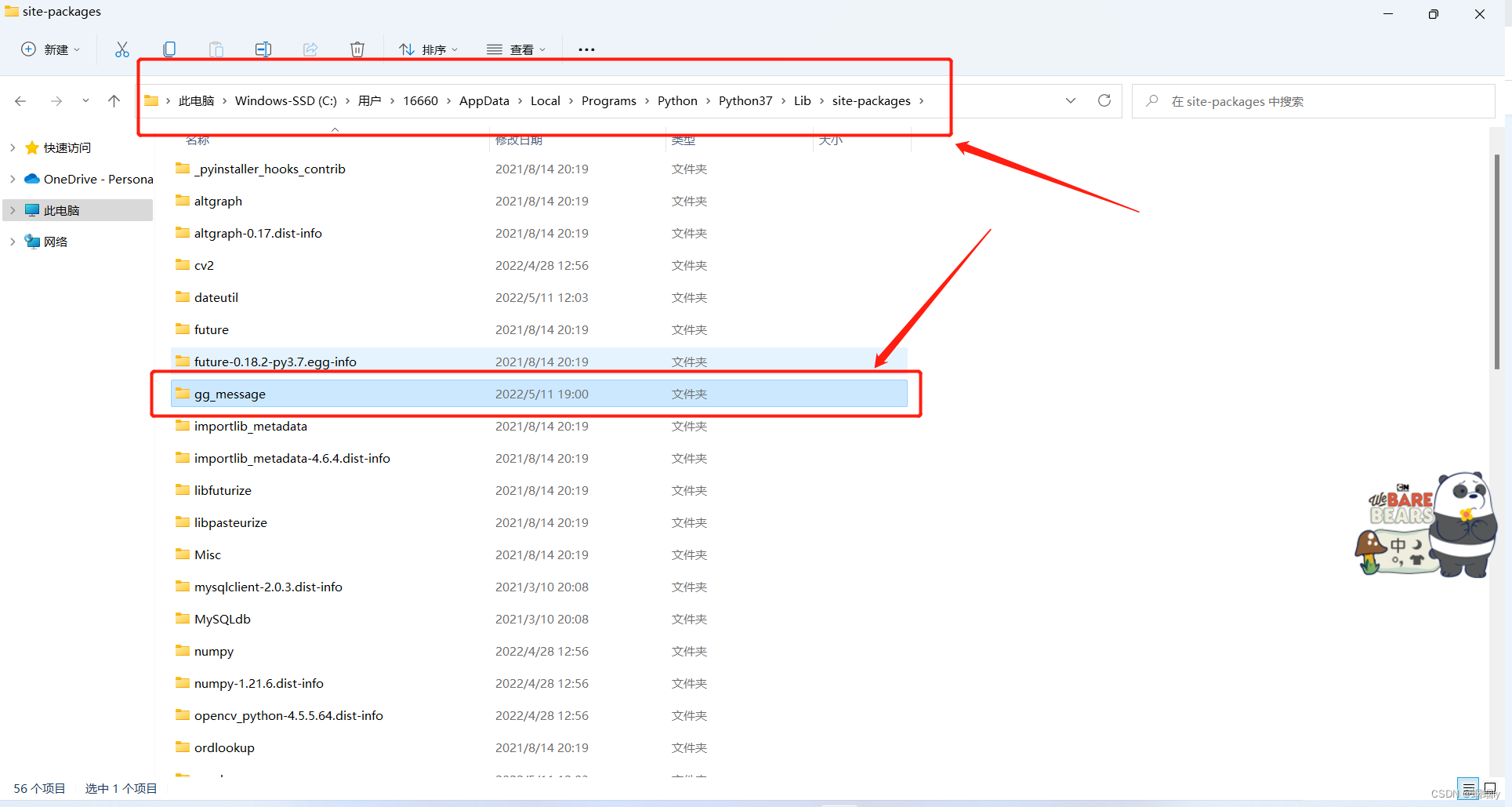Select opencv_python-4.5.5.64.dist-info folder
This screenshot has height=807, width=1512.
[538, 715]
